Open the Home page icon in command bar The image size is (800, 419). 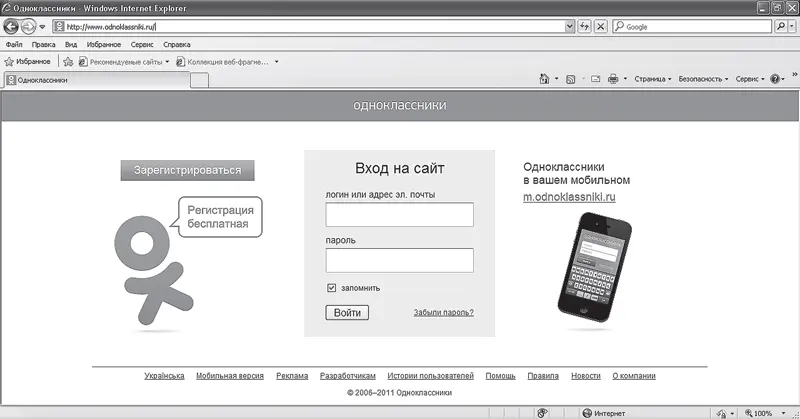[x=544, y=78]
